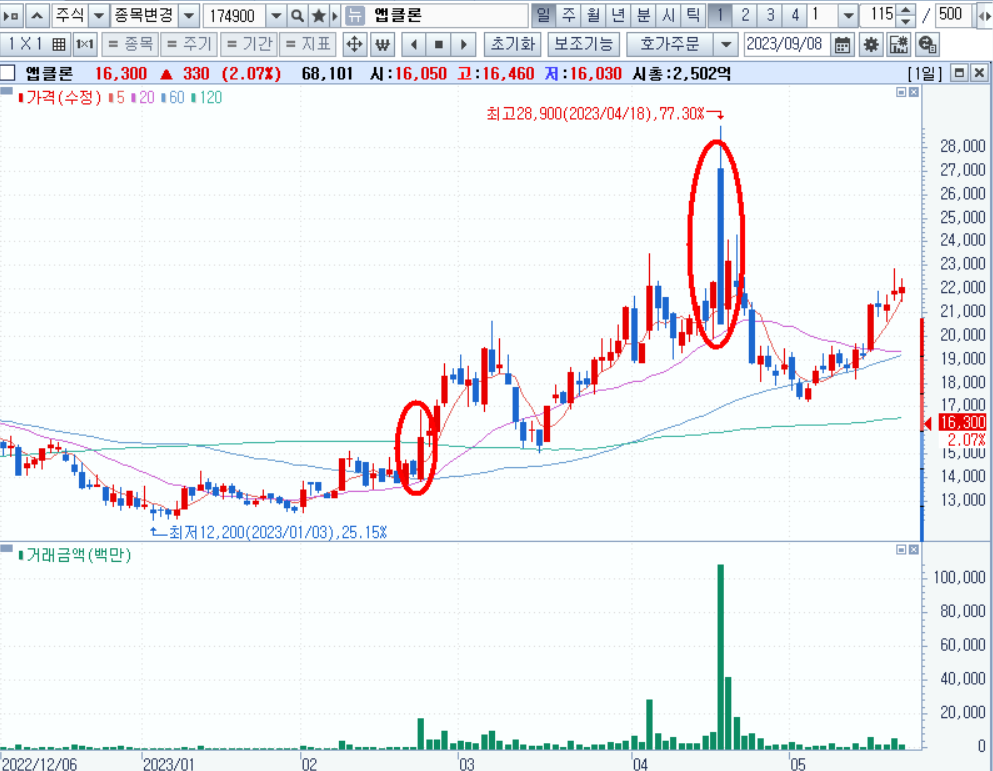Viewport: 993px width, 771px height.
Task: Close the price chart pane icon
Action: (913, 92)
